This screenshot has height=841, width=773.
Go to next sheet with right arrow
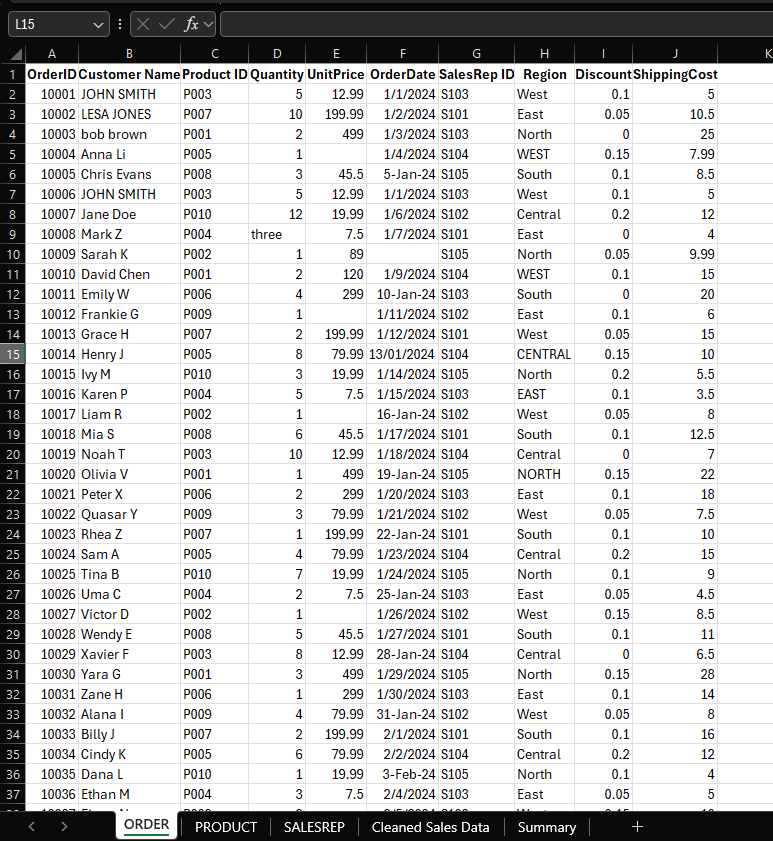tap(64, 827)
